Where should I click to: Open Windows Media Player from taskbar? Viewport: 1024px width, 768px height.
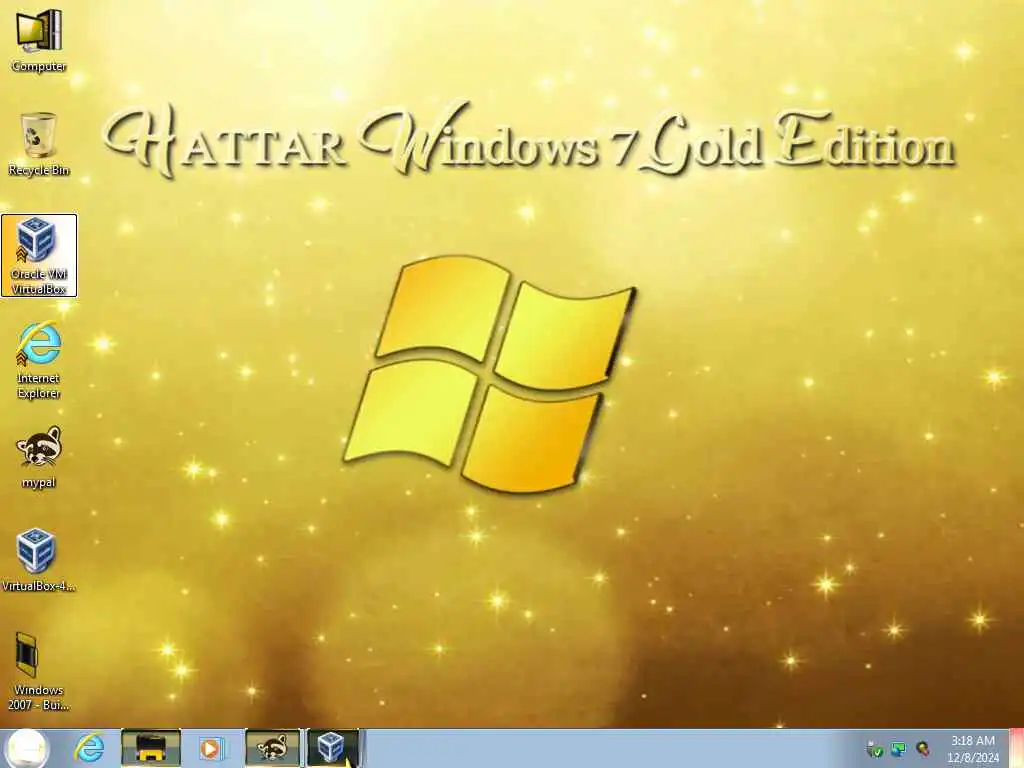(211, 748)
